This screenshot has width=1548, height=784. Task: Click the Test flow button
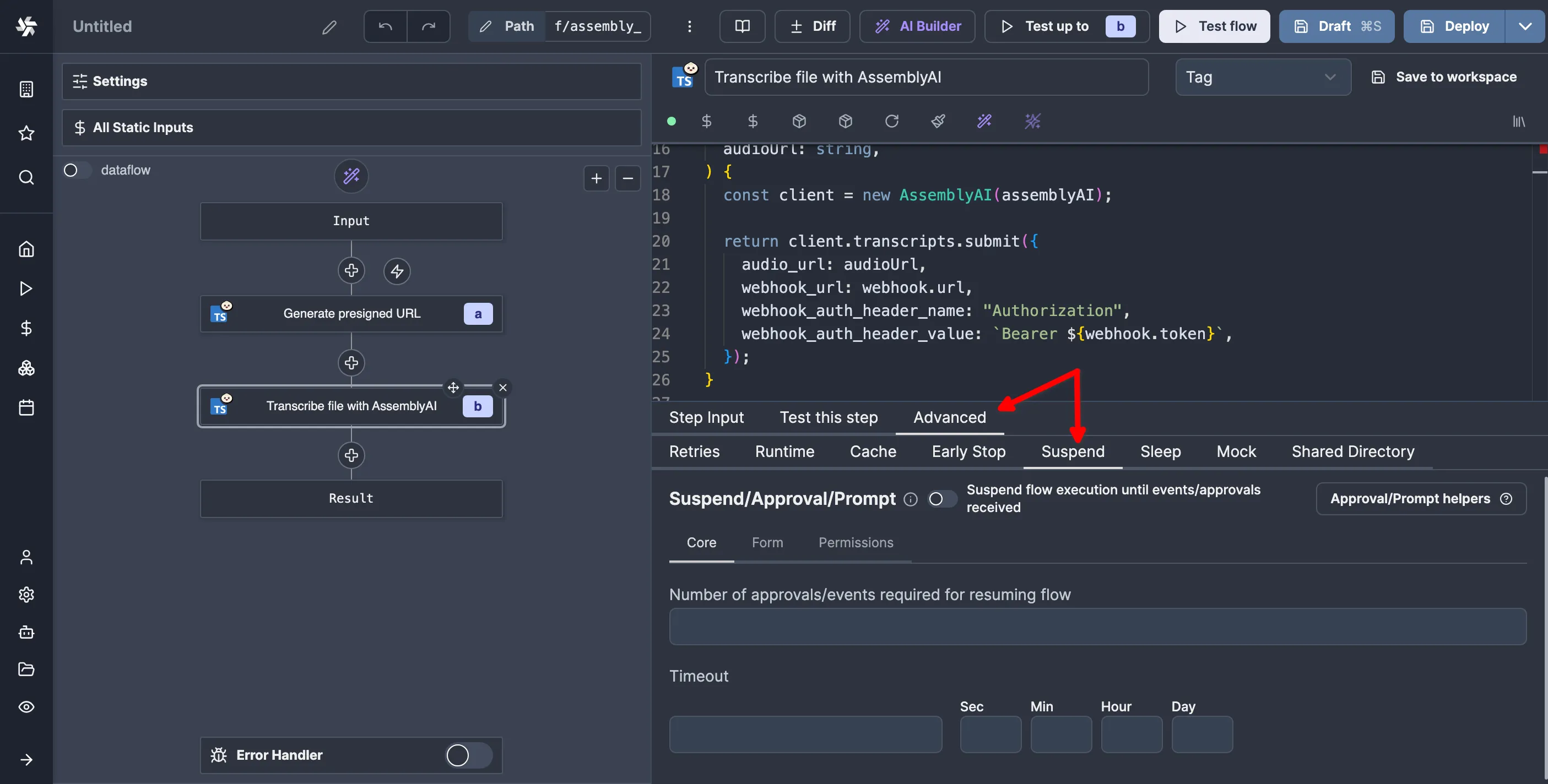(1214, 26)
